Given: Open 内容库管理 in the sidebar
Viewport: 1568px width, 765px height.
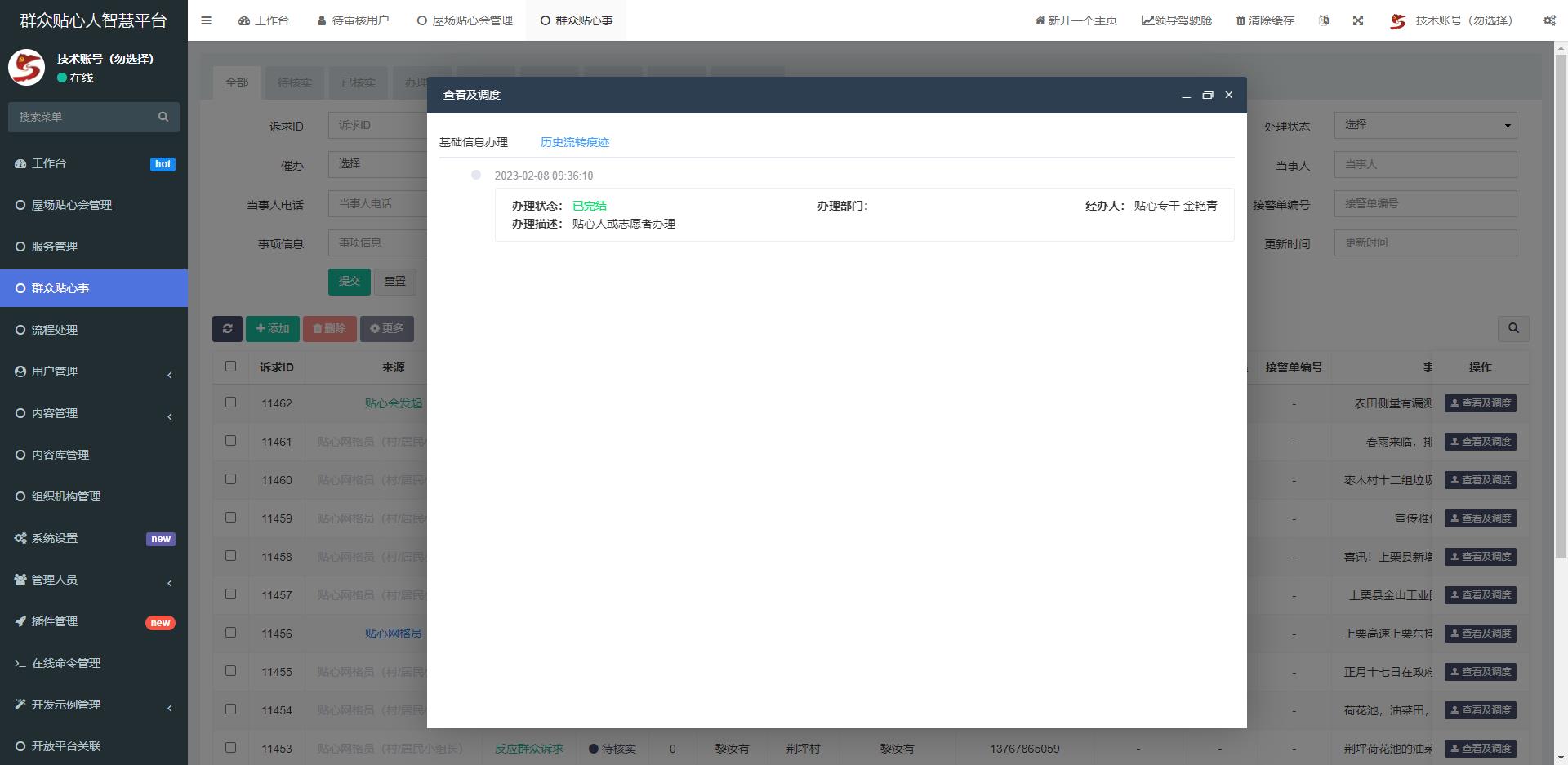Looking at the screenshot, I should click(94, 455).
